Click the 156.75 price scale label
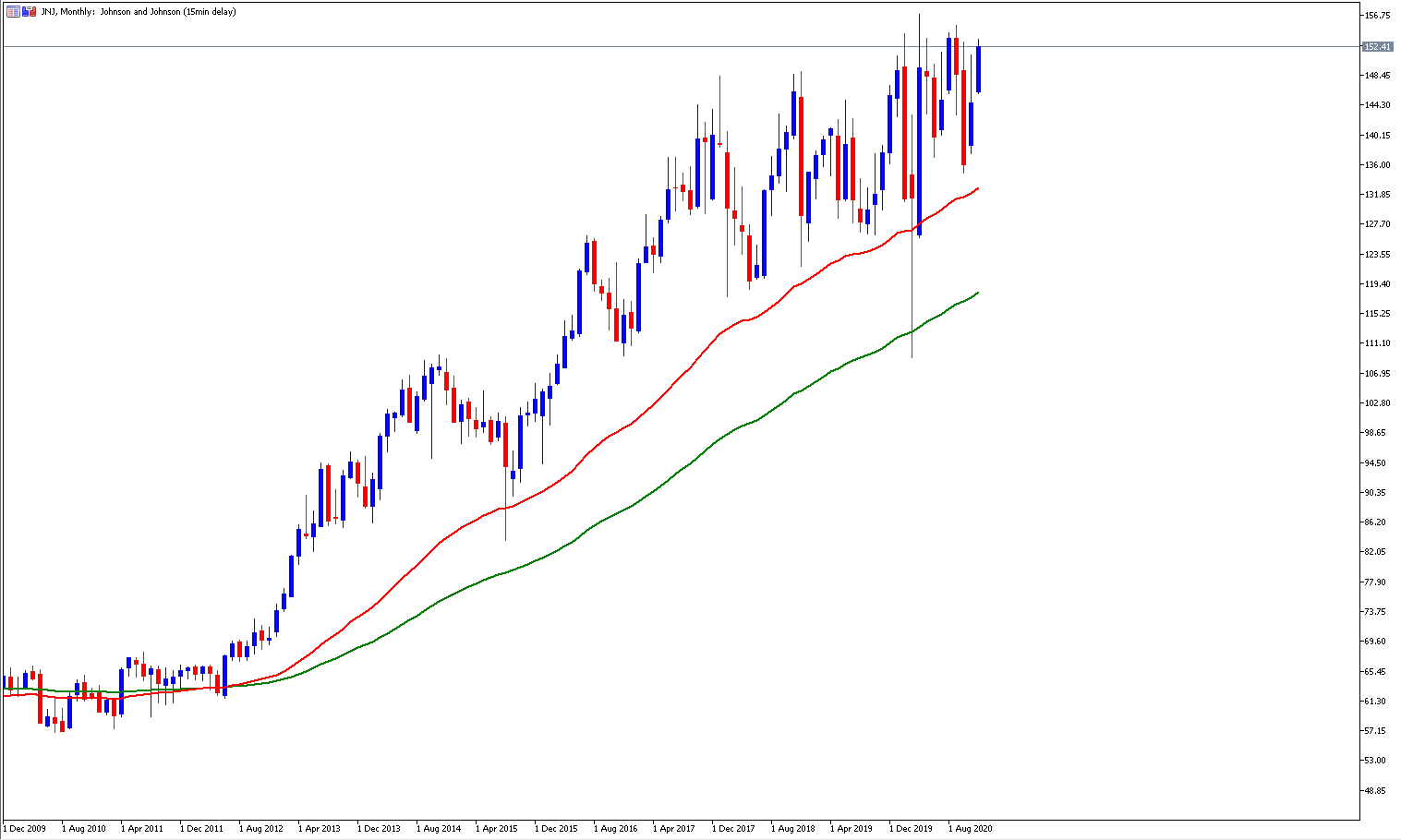The height and width of the screenshot is (840, 1401). [1377, 16]
